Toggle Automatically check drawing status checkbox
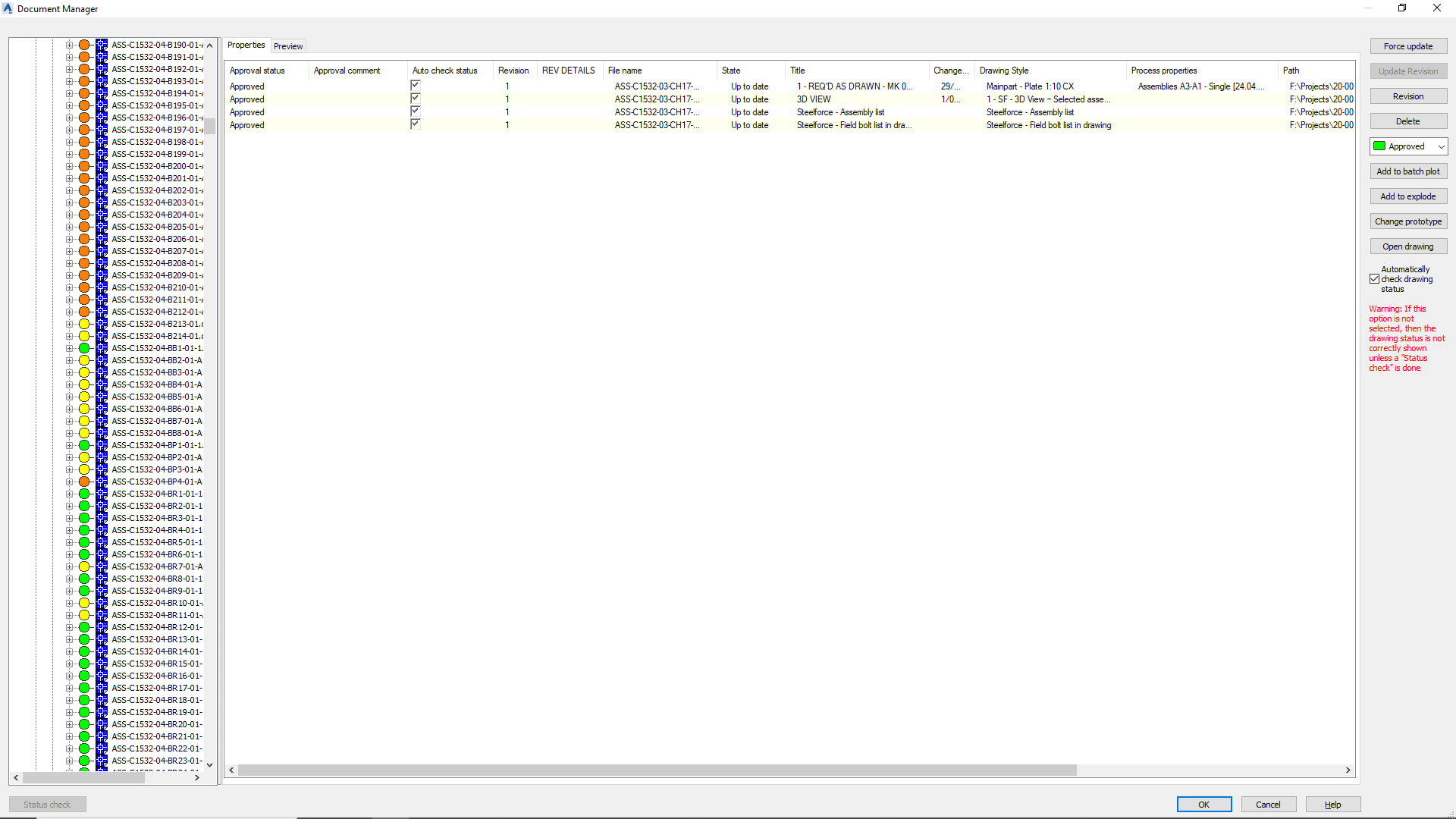This screenshot has height=819, width=1456. coord(1374,279)
